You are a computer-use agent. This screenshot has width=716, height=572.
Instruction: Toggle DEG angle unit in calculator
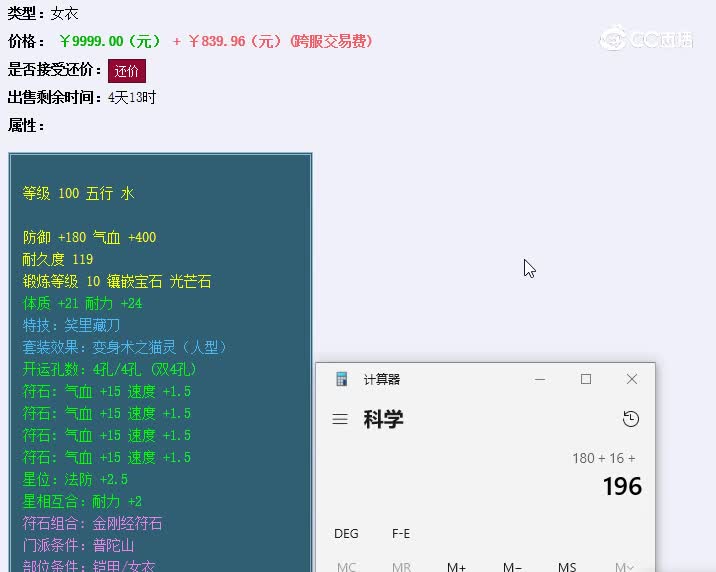tap(346, 534)
